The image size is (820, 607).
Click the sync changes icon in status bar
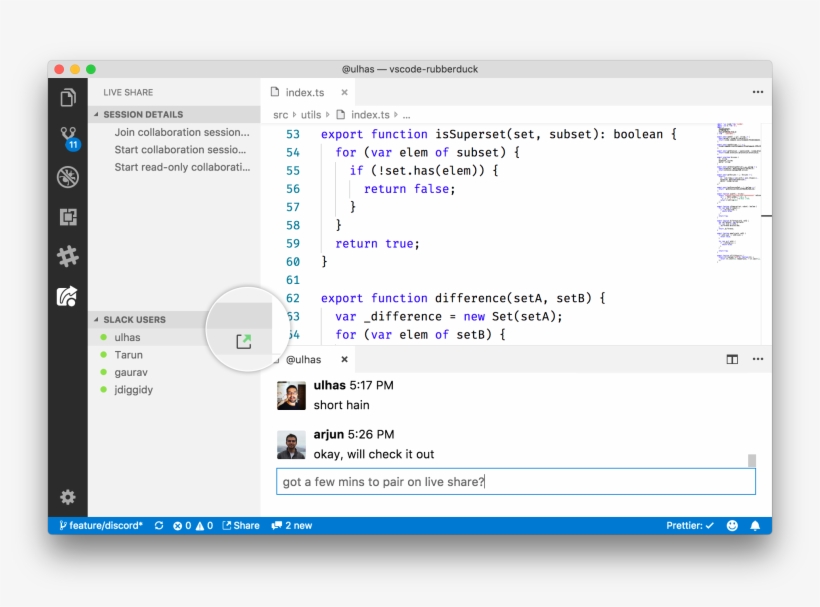pos(159,525)
